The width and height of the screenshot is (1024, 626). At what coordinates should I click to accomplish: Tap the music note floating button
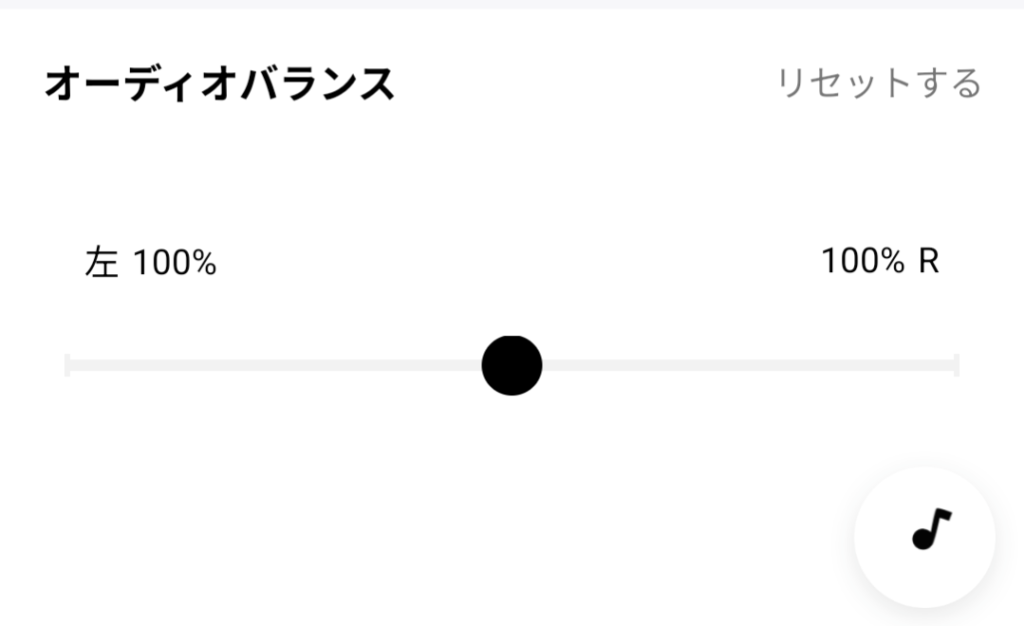coord(931,529)
